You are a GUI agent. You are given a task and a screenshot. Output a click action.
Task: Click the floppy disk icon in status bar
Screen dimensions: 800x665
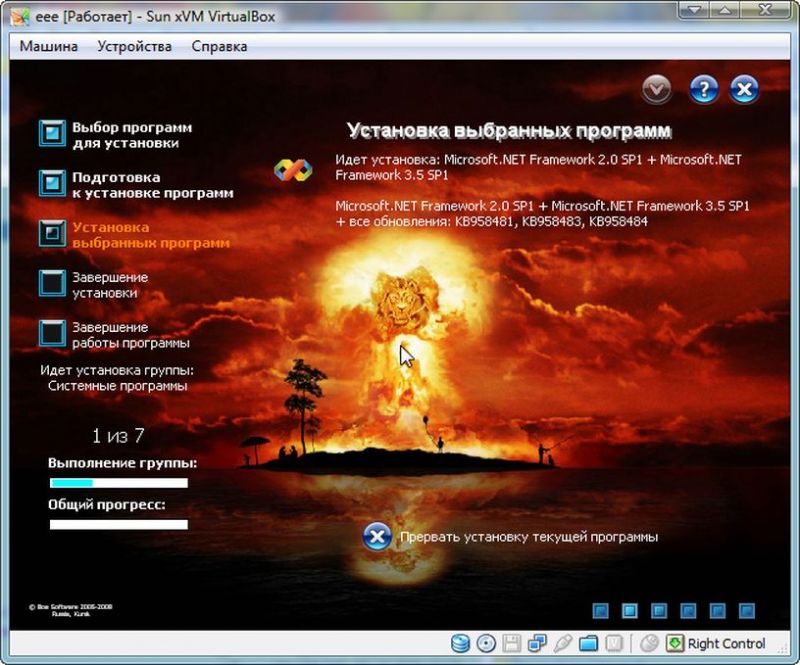[x=512, y=643]
